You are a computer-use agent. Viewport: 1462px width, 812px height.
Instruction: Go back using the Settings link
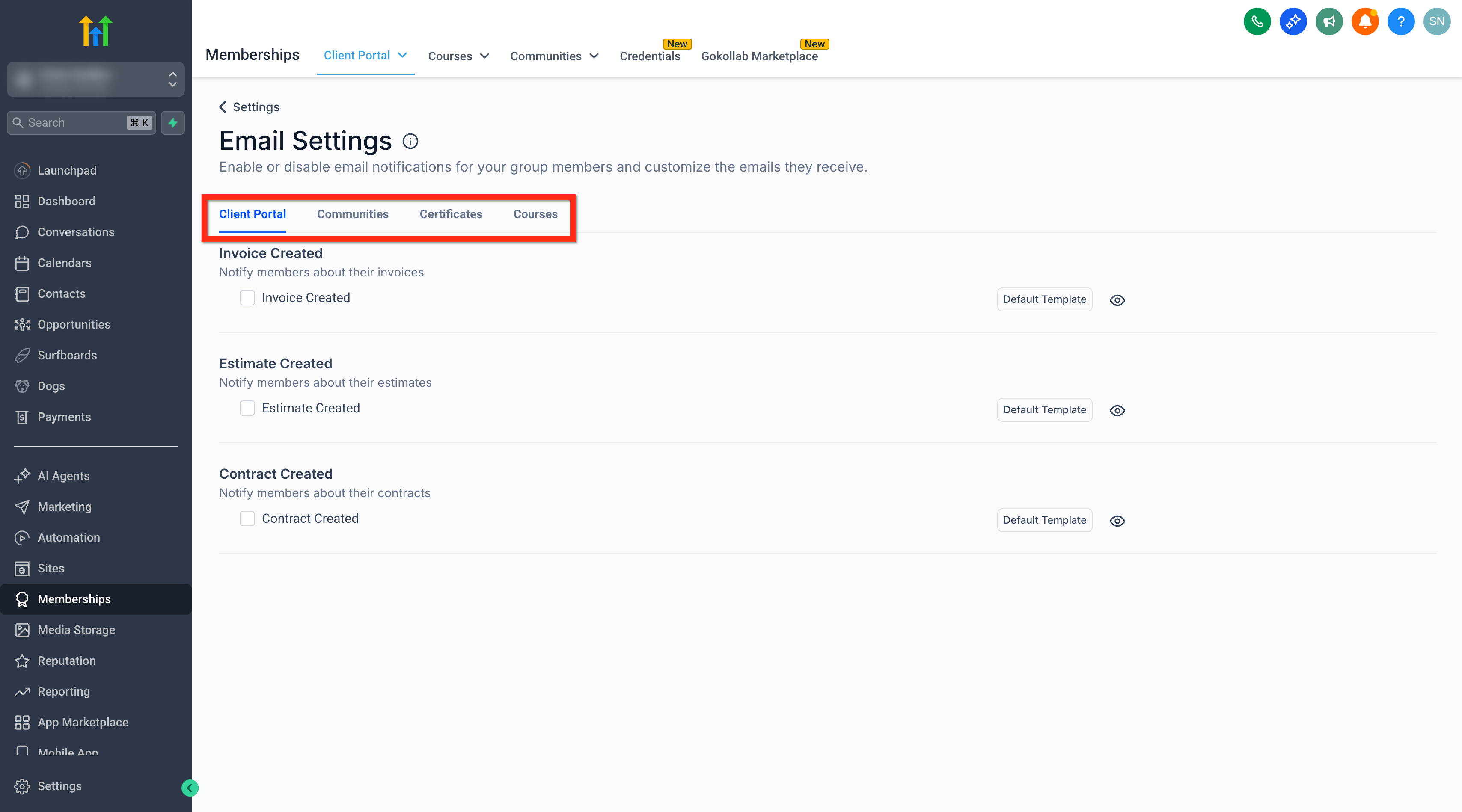[249, 107]
